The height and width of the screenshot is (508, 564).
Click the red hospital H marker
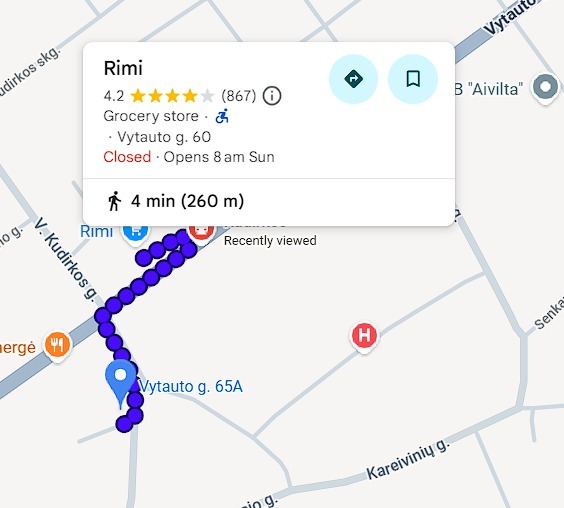tap(364, 336)
